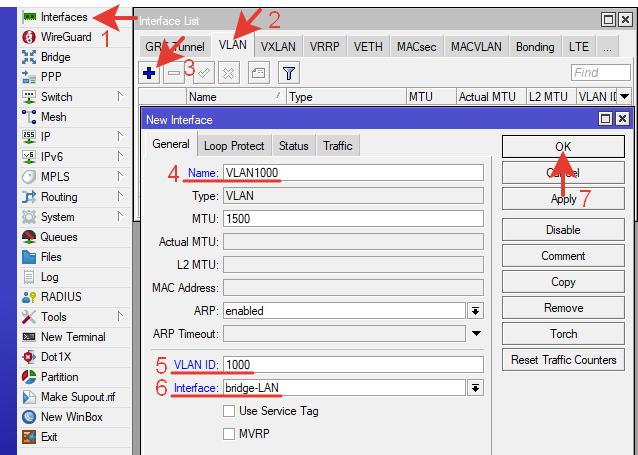Screen dimensions: 638x455
Task: Switch to the VXLAN tab
Action: point(278,47)
